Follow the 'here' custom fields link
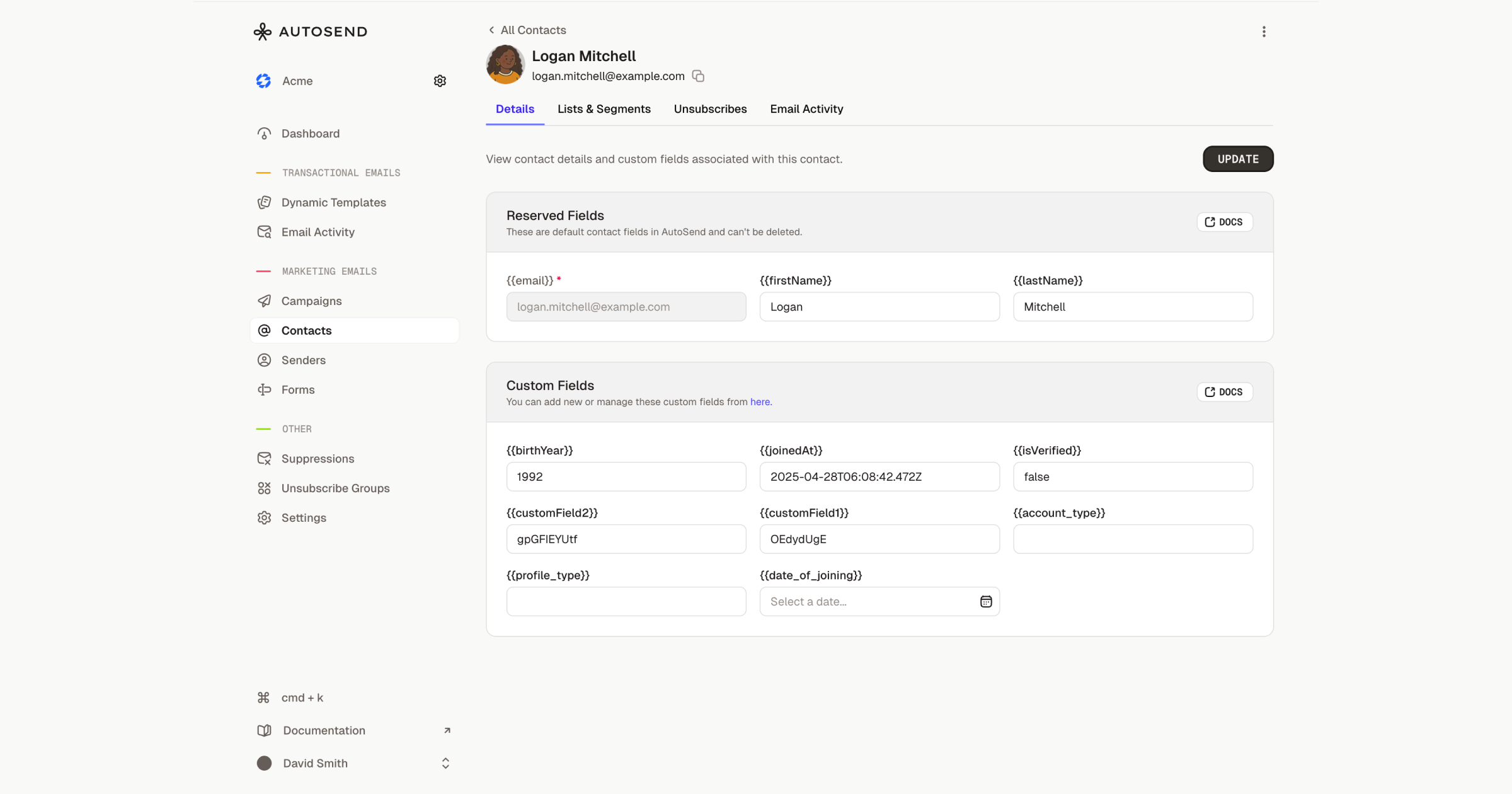The width and height of the screenshot is (1512, 794). (x=760, y=402)
